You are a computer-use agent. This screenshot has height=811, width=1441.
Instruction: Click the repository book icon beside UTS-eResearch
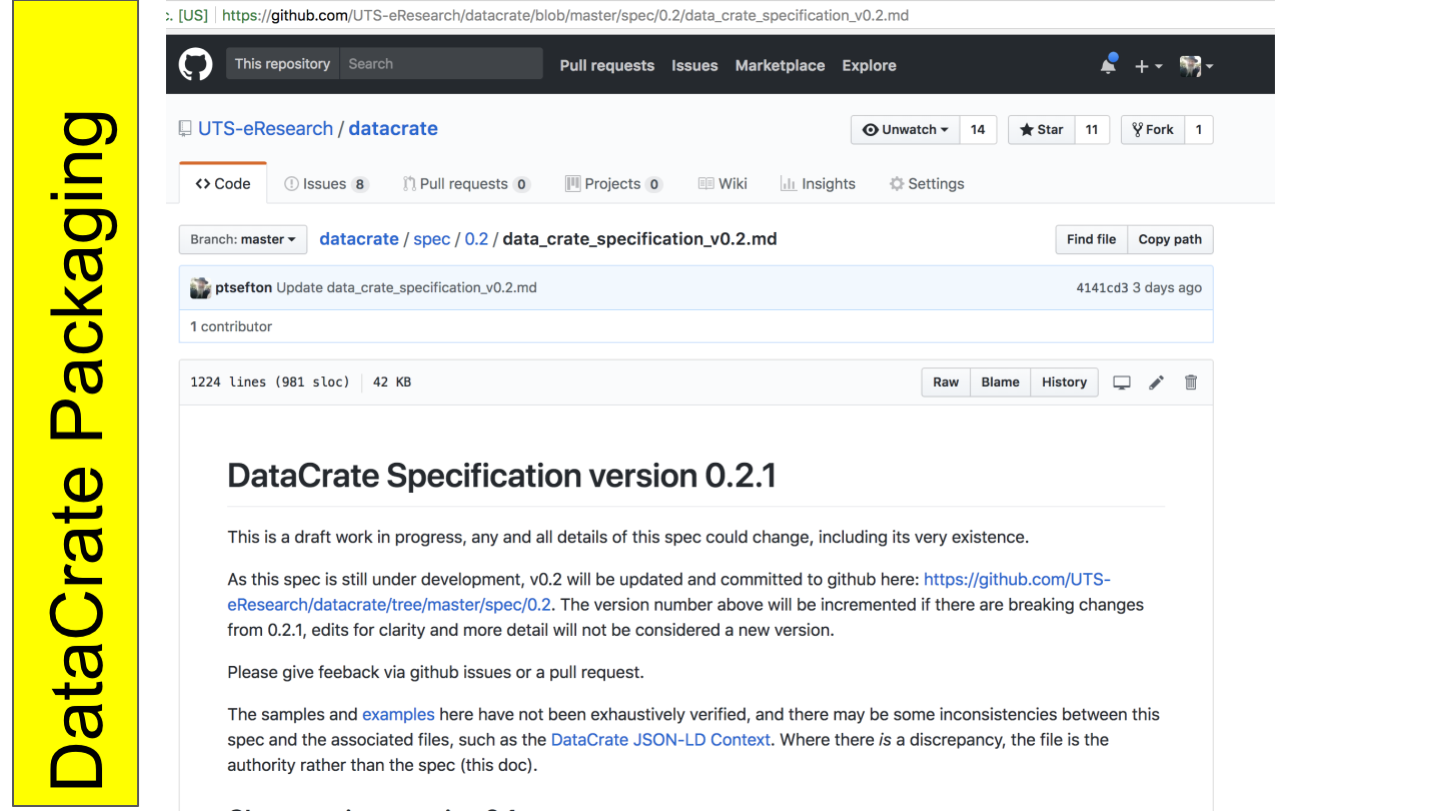click(x=185, y=129)
